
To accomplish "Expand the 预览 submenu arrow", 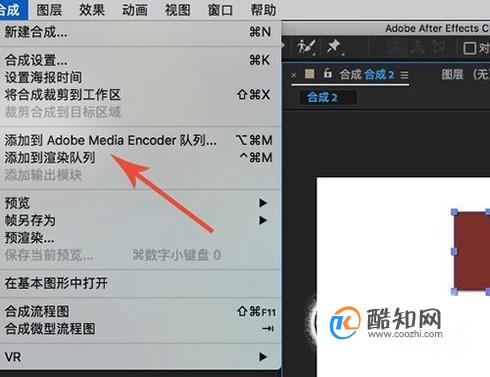I will (x=263, y=203).
